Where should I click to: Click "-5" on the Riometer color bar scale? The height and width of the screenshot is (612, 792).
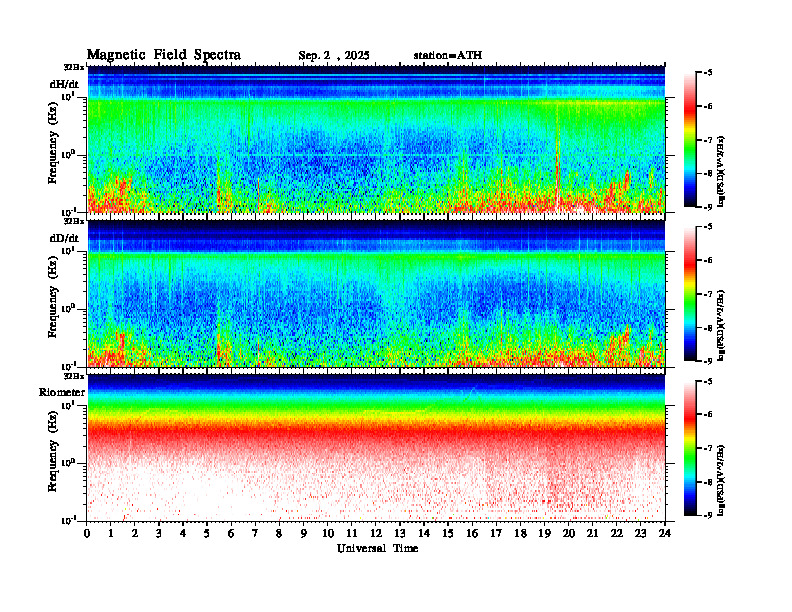point(709,381)
